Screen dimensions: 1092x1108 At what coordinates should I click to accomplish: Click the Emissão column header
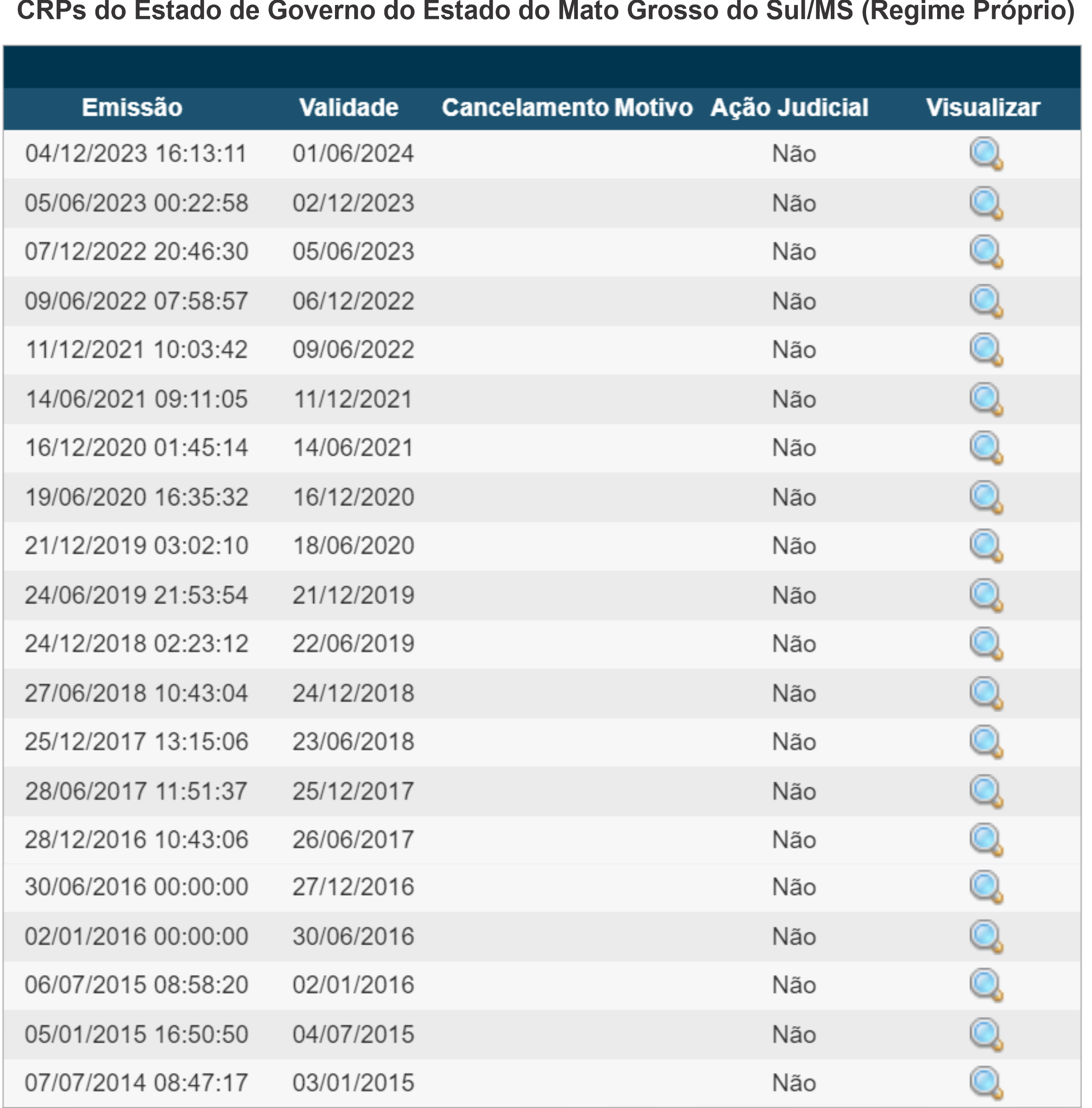pyautogui.click(x=132, y=108)
